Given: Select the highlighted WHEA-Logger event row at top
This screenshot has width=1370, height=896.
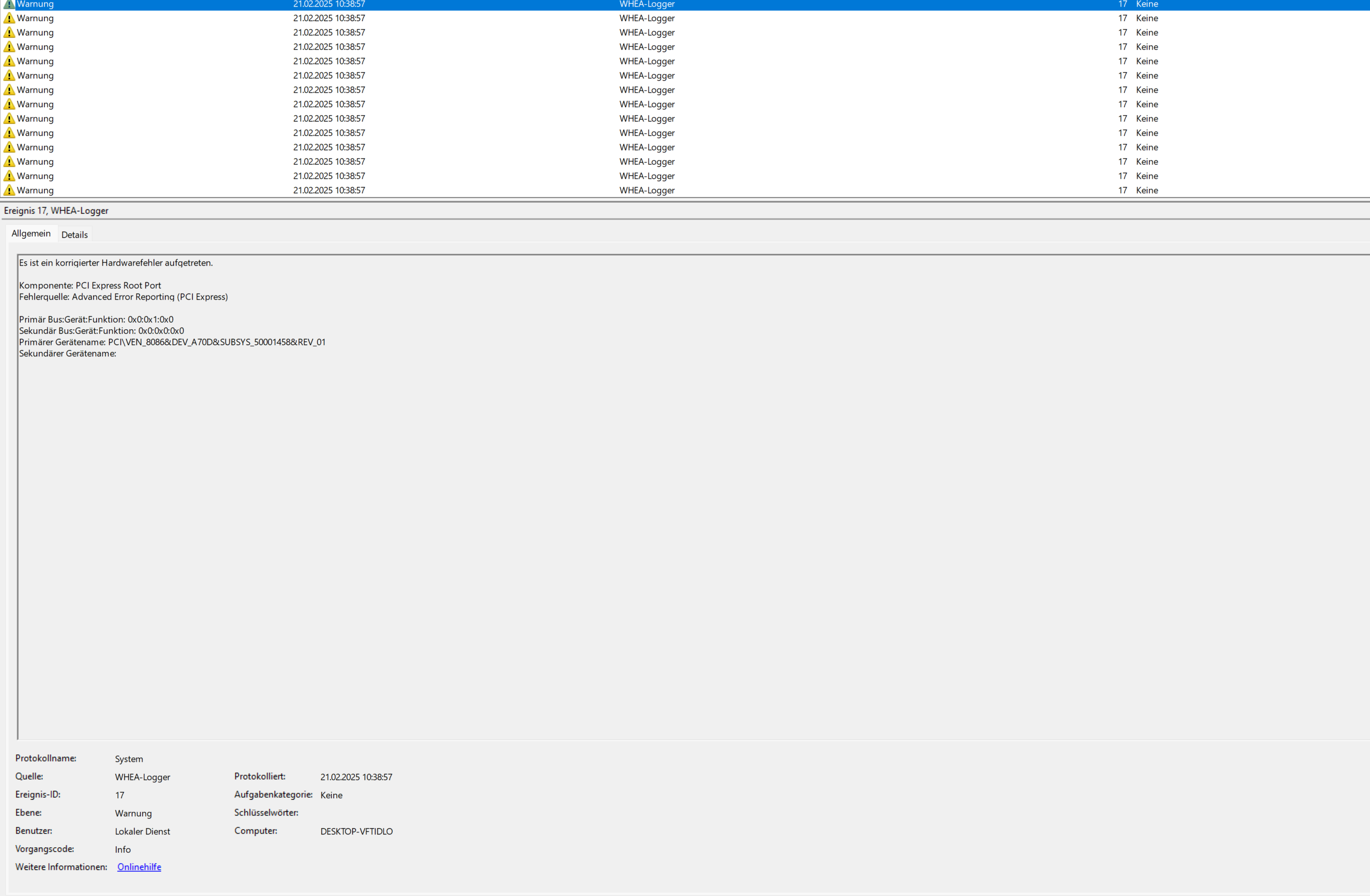Looking at the screenshot, I should [647, 4].
